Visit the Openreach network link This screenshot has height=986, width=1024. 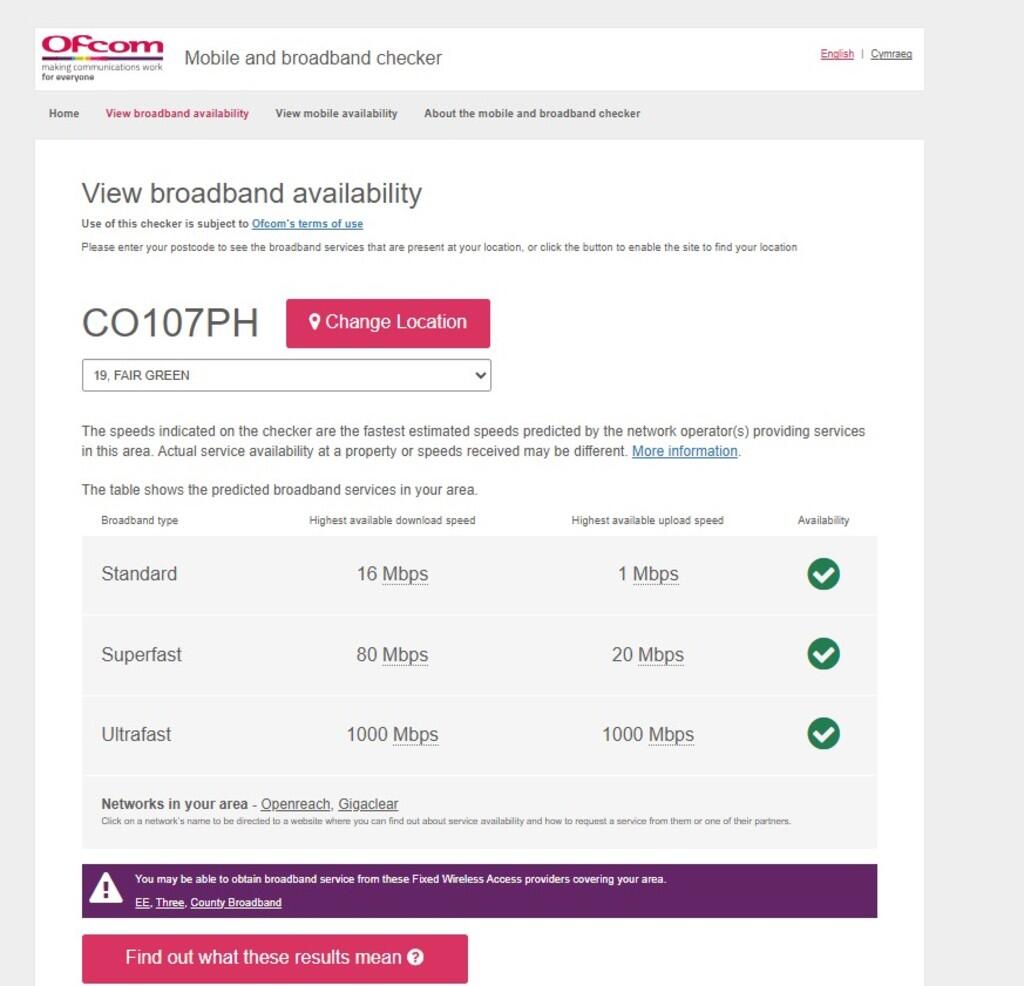295,804
